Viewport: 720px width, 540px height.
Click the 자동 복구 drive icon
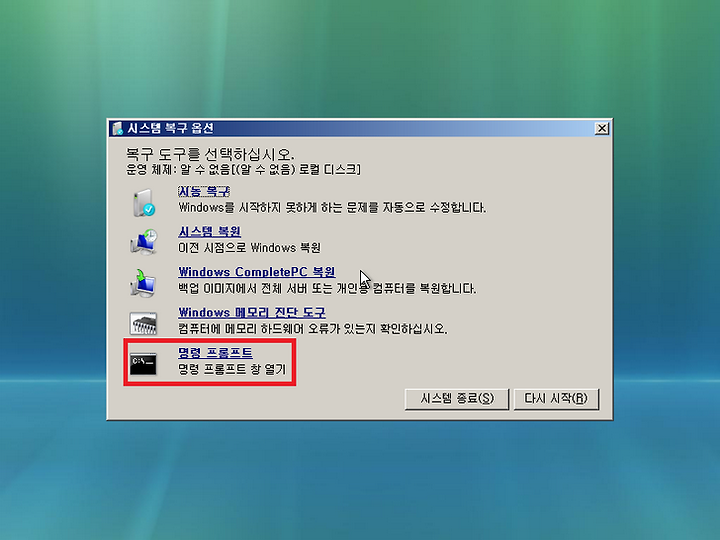pyautogui.click(x=144, y=202)
